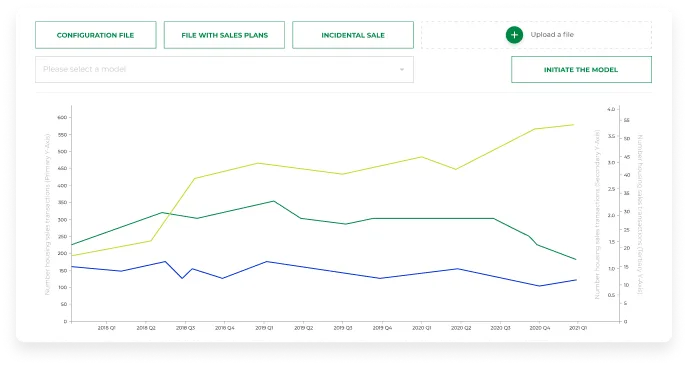Click the 2019 Q4 axis label
The height and width of the screenshot is (367, 688).
pos(382,328)
